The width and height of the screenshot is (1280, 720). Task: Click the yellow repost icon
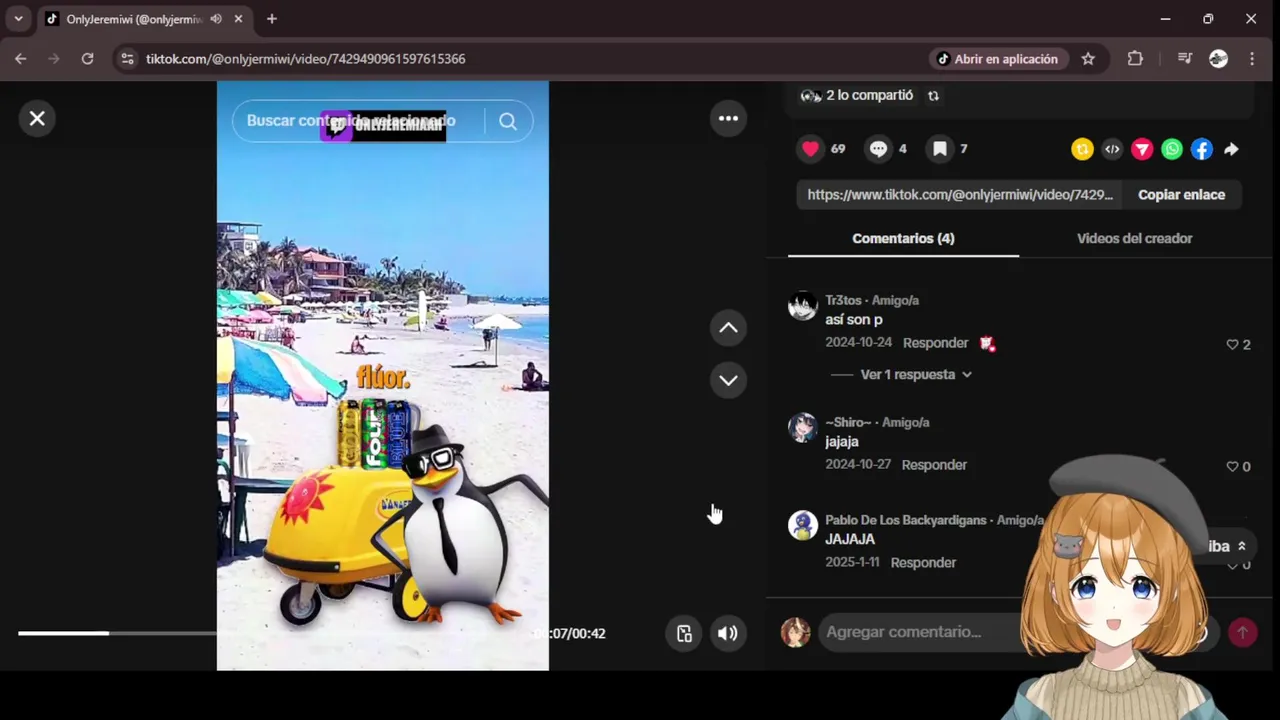point(1082,149)
